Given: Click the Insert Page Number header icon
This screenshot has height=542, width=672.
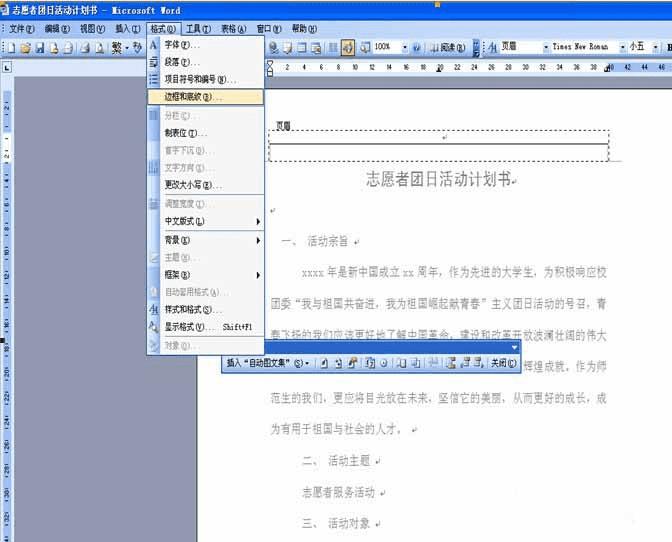Looking at the screenshot, I should (x=324, y=363).
